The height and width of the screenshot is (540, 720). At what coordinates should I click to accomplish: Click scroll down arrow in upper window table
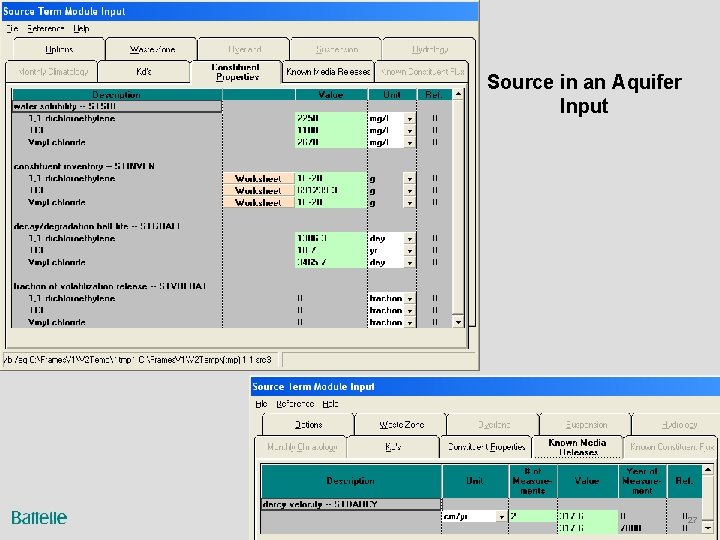point(458,322)
